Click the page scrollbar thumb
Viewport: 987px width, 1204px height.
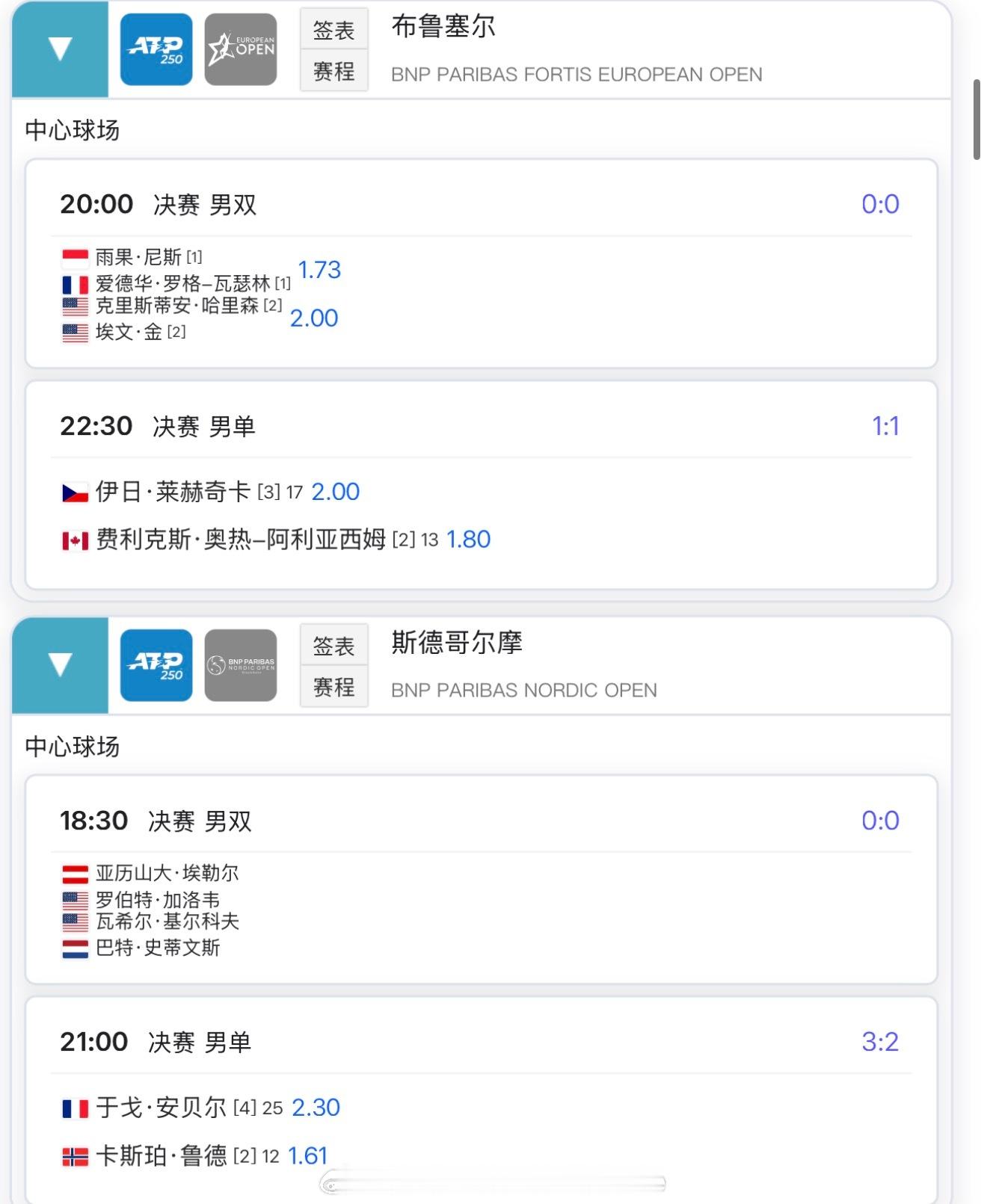977,120
